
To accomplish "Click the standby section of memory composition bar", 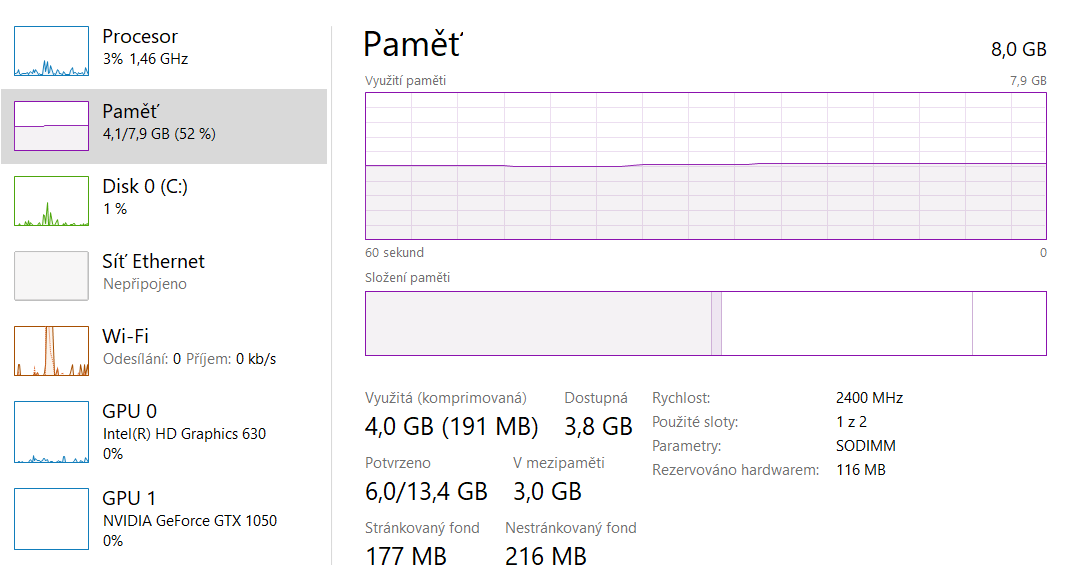I will tap(846, 324).
